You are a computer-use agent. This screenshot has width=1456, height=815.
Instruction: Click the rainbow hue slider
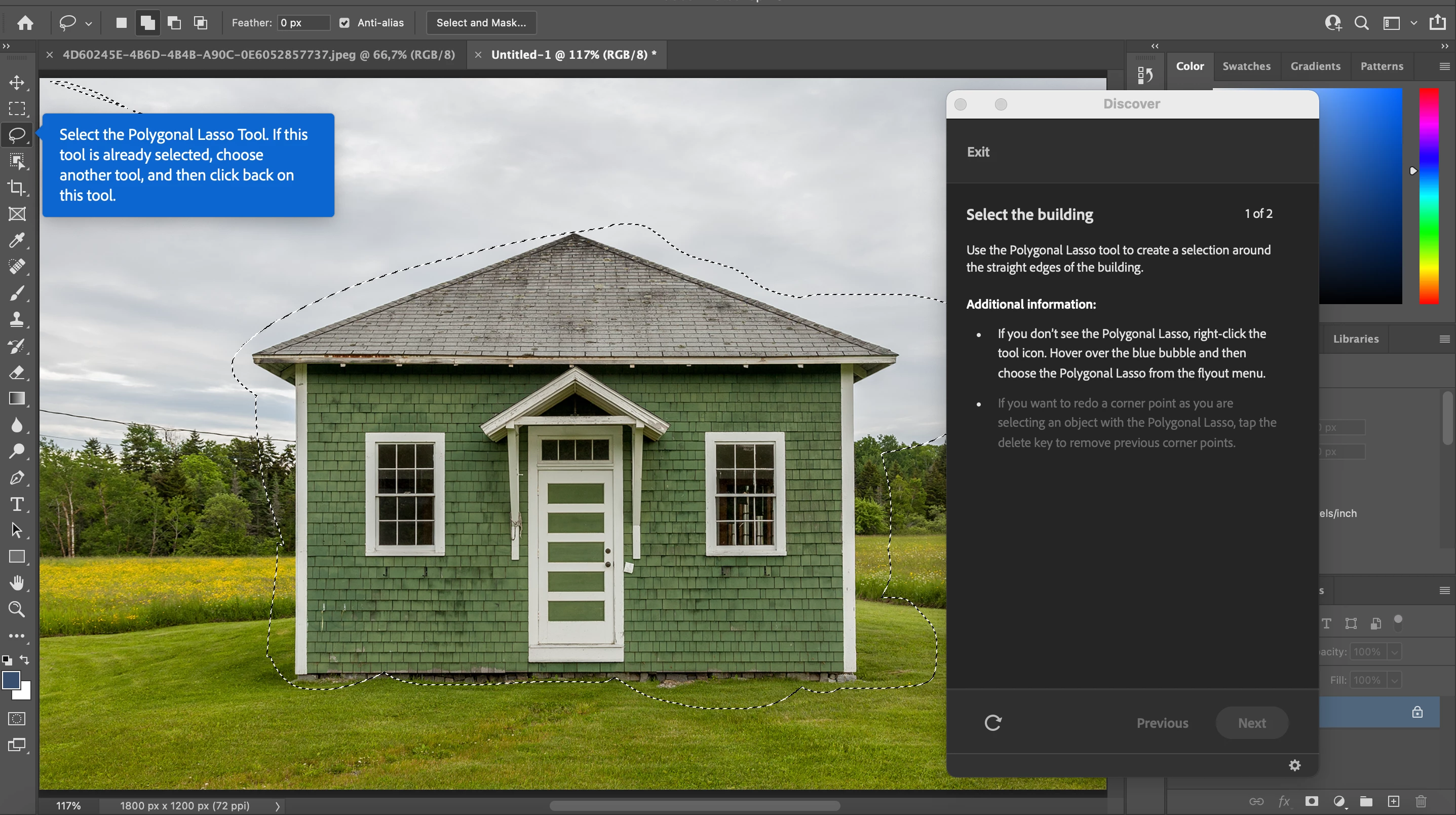point(1429,196)
